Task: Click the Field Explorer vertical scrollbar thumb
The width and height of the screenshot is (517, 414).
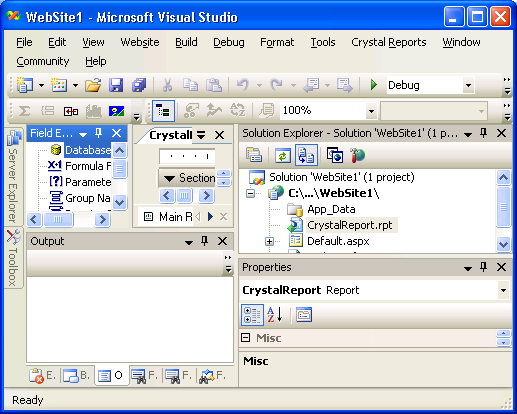Action: coord(119,169)
